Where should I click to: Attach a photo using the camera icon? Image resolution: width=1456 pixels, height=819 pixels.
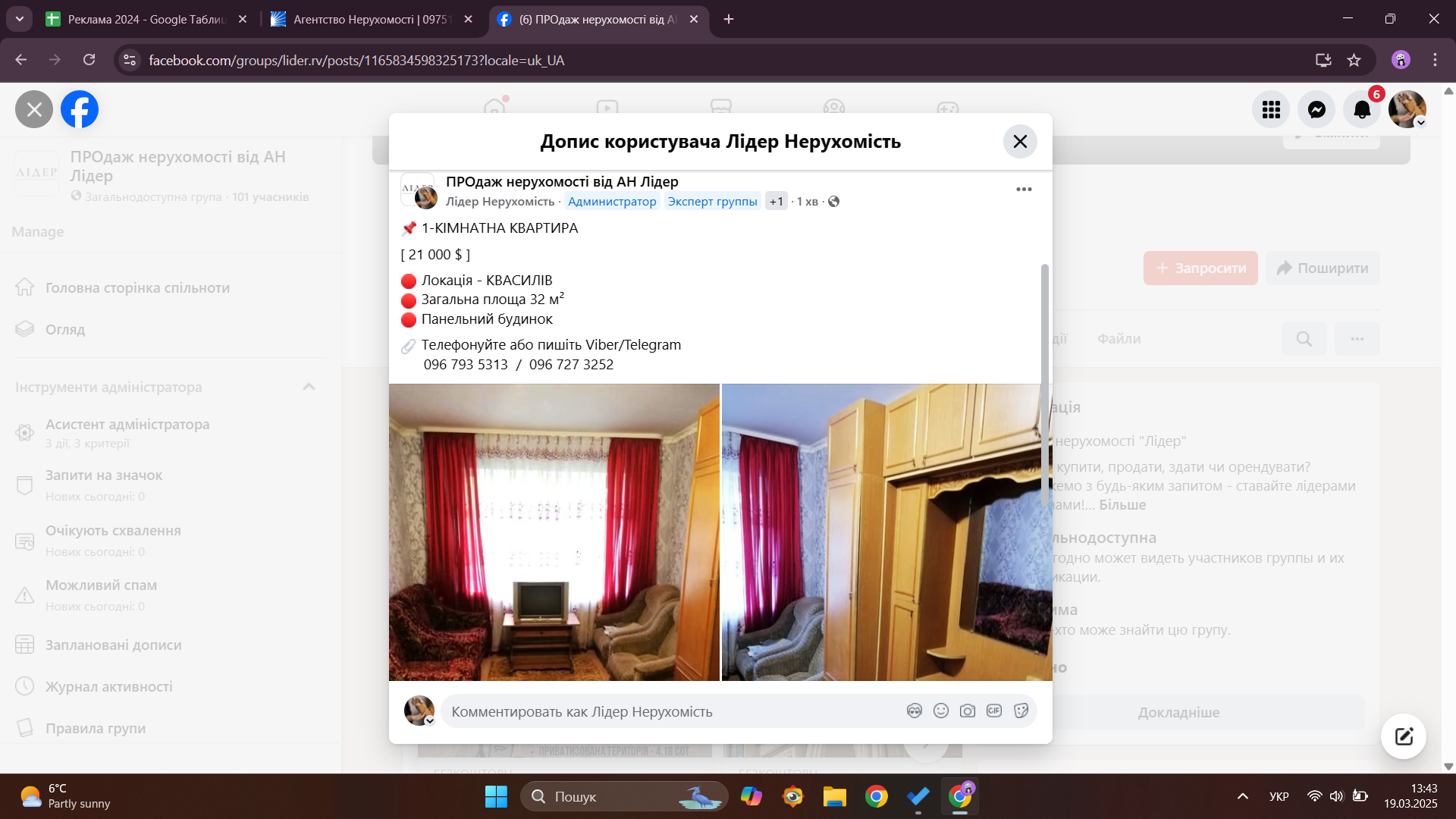click(967, 711)
